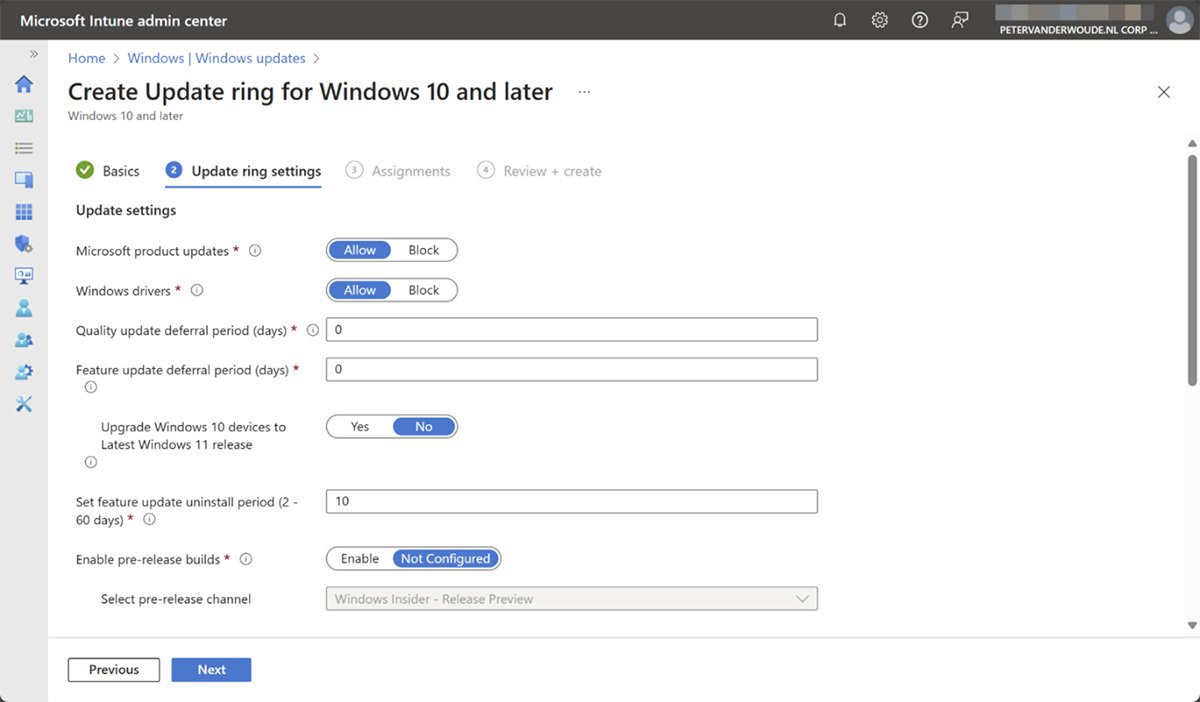Click the Previous button
Image resolution: width=1200 pixels, height=702 pixels.
tap(114, 670)
